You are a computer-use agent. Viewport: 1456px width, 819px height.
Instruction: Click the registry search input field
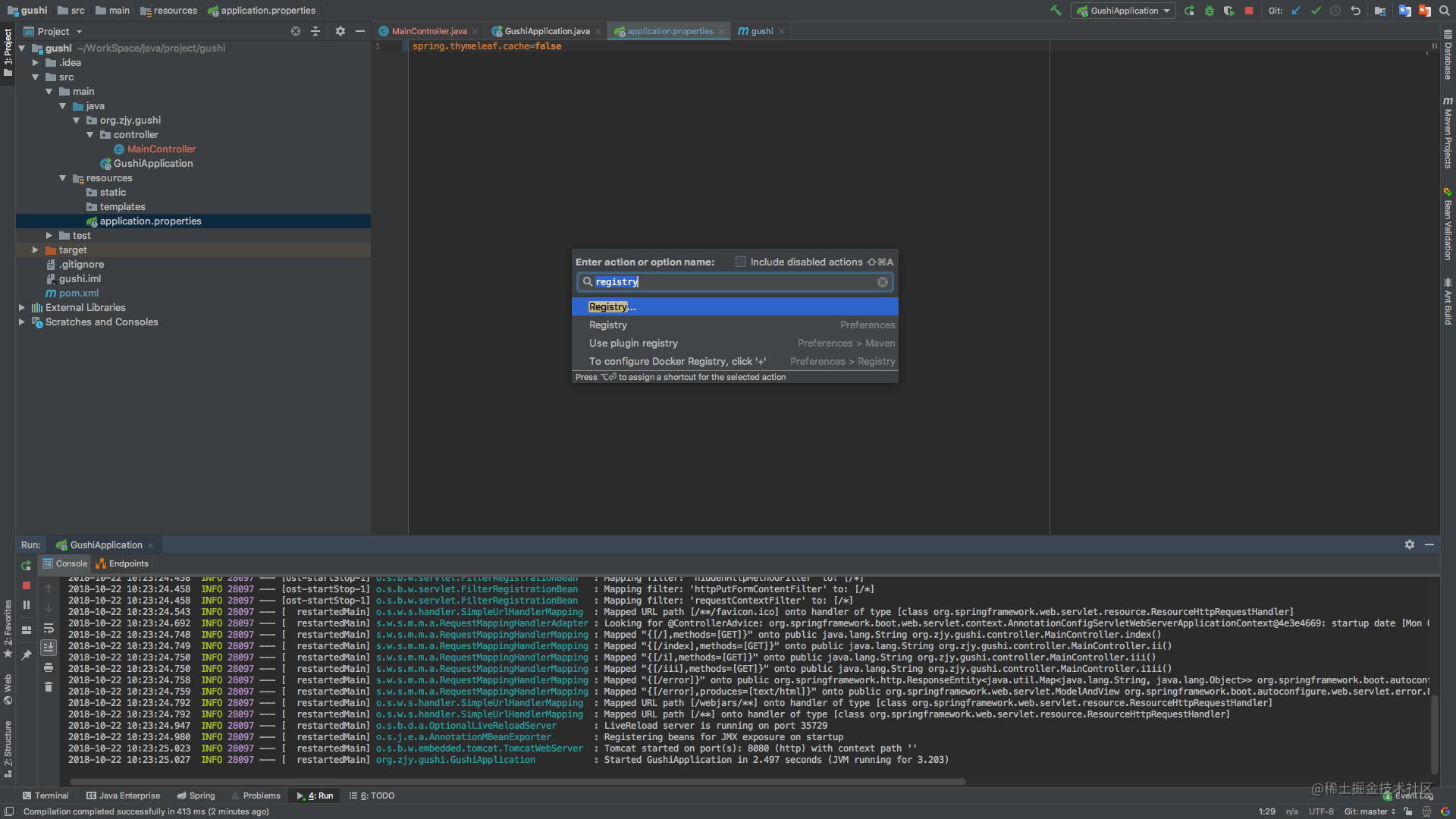click(x=735, y=281)
